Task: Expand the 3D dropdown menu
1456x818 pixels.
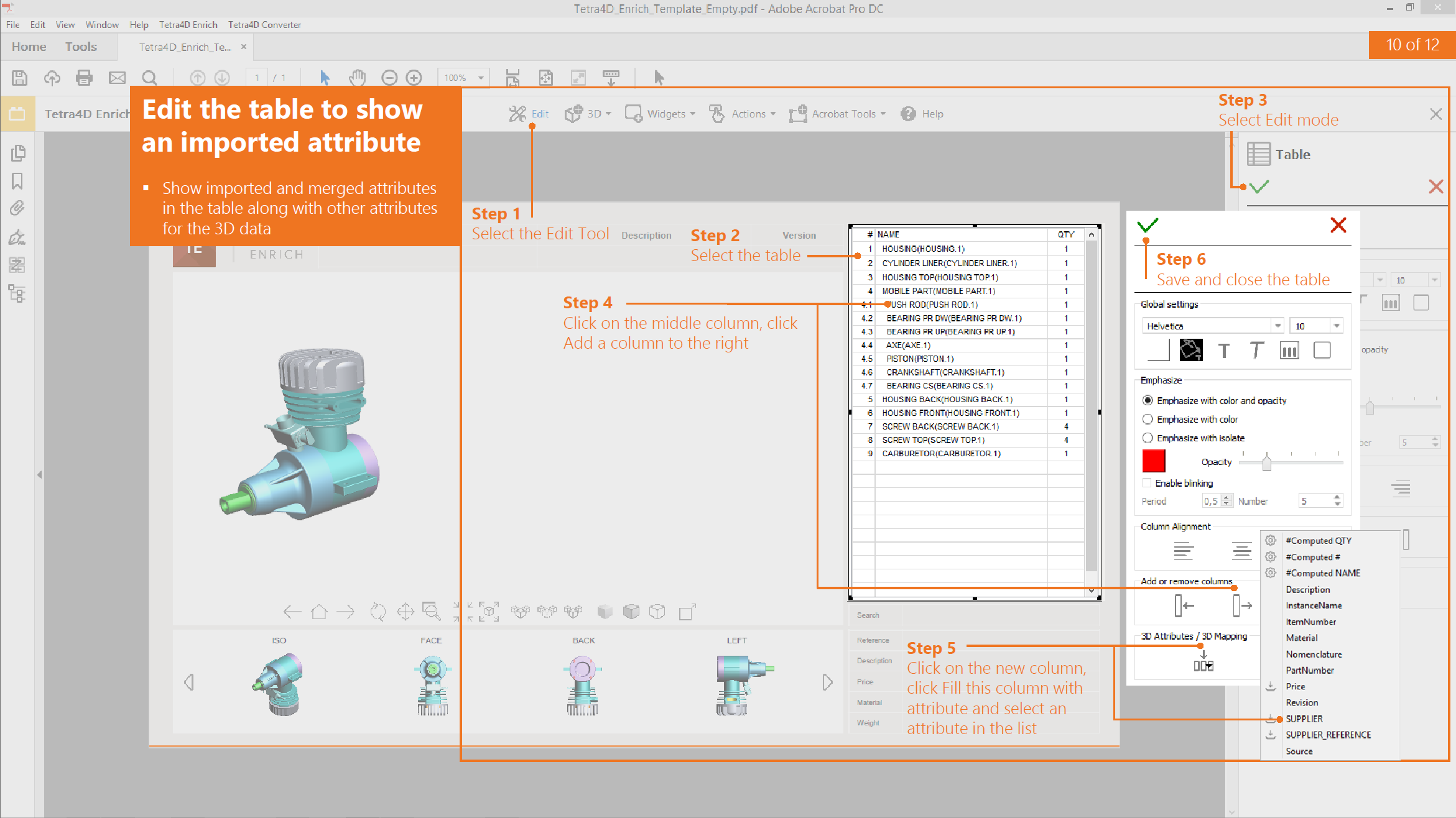Action: pos(588,114)
